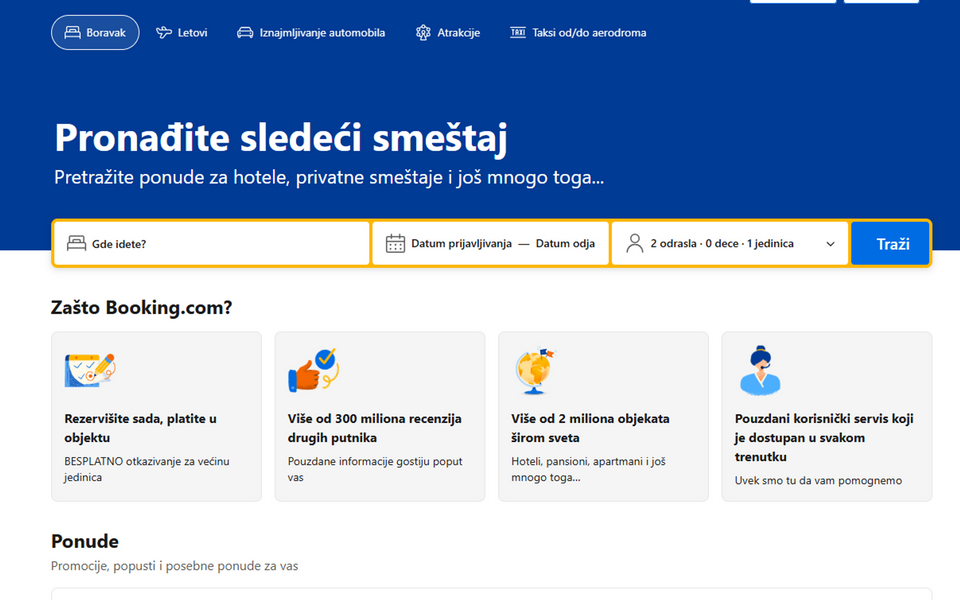Screen dimensions: 960x600
Task: Click the airplane icon next to Letovi
Action: (x=164, y=33)
